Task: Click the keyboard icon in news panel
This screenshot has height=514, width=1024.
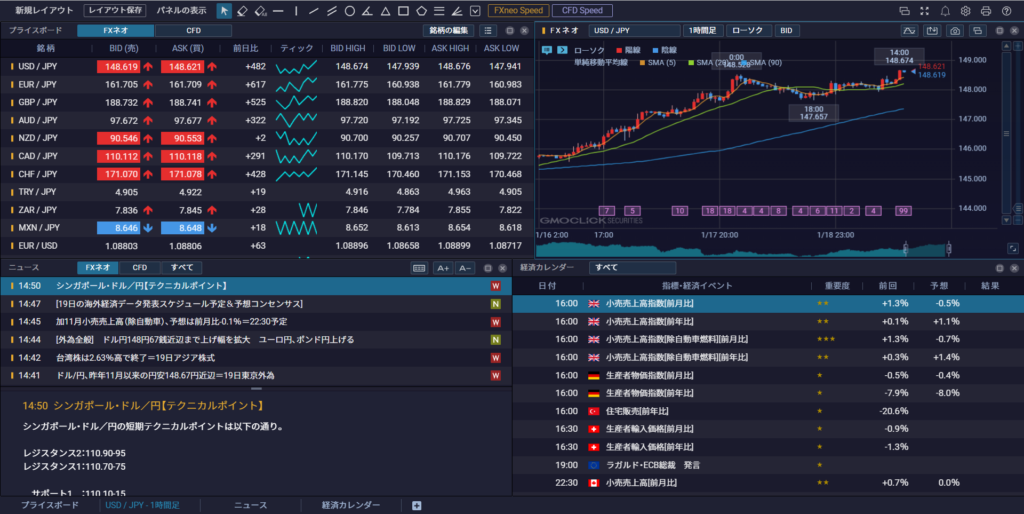Action: 419,268
